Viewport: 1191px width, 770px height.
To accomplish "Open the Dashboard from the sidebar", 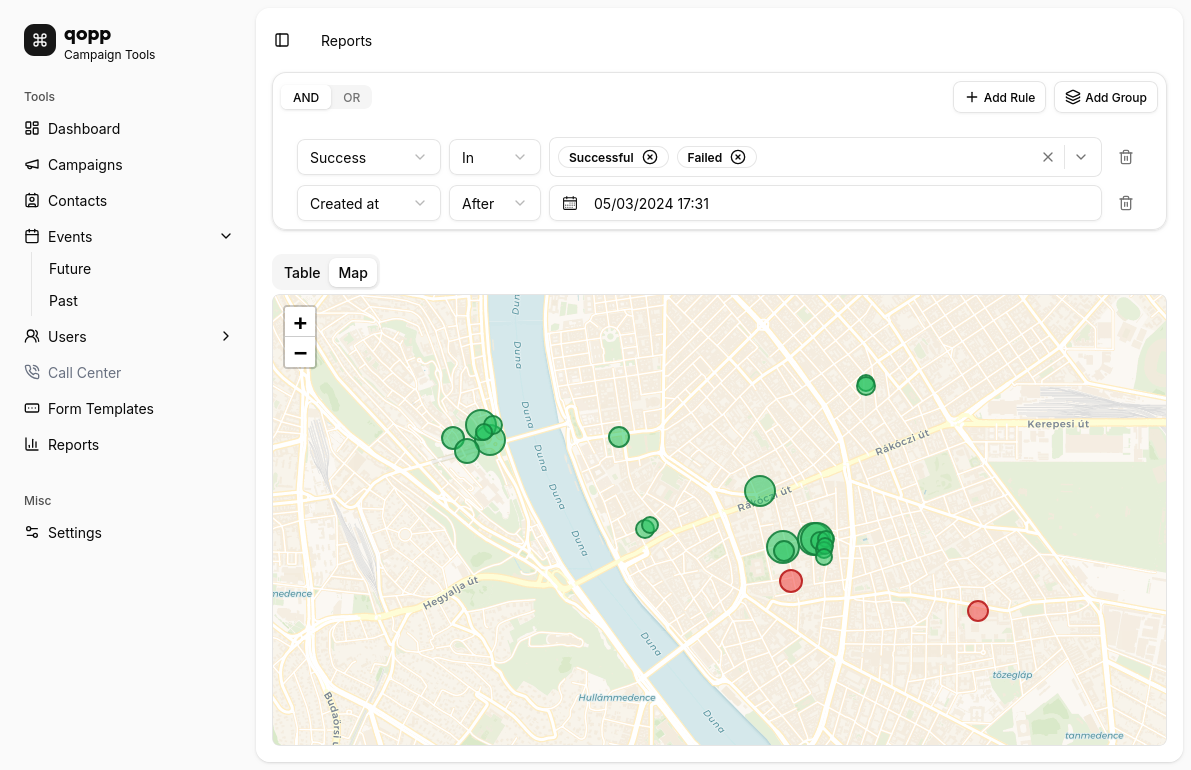I will pyautogui.click(x=84, y=128).
